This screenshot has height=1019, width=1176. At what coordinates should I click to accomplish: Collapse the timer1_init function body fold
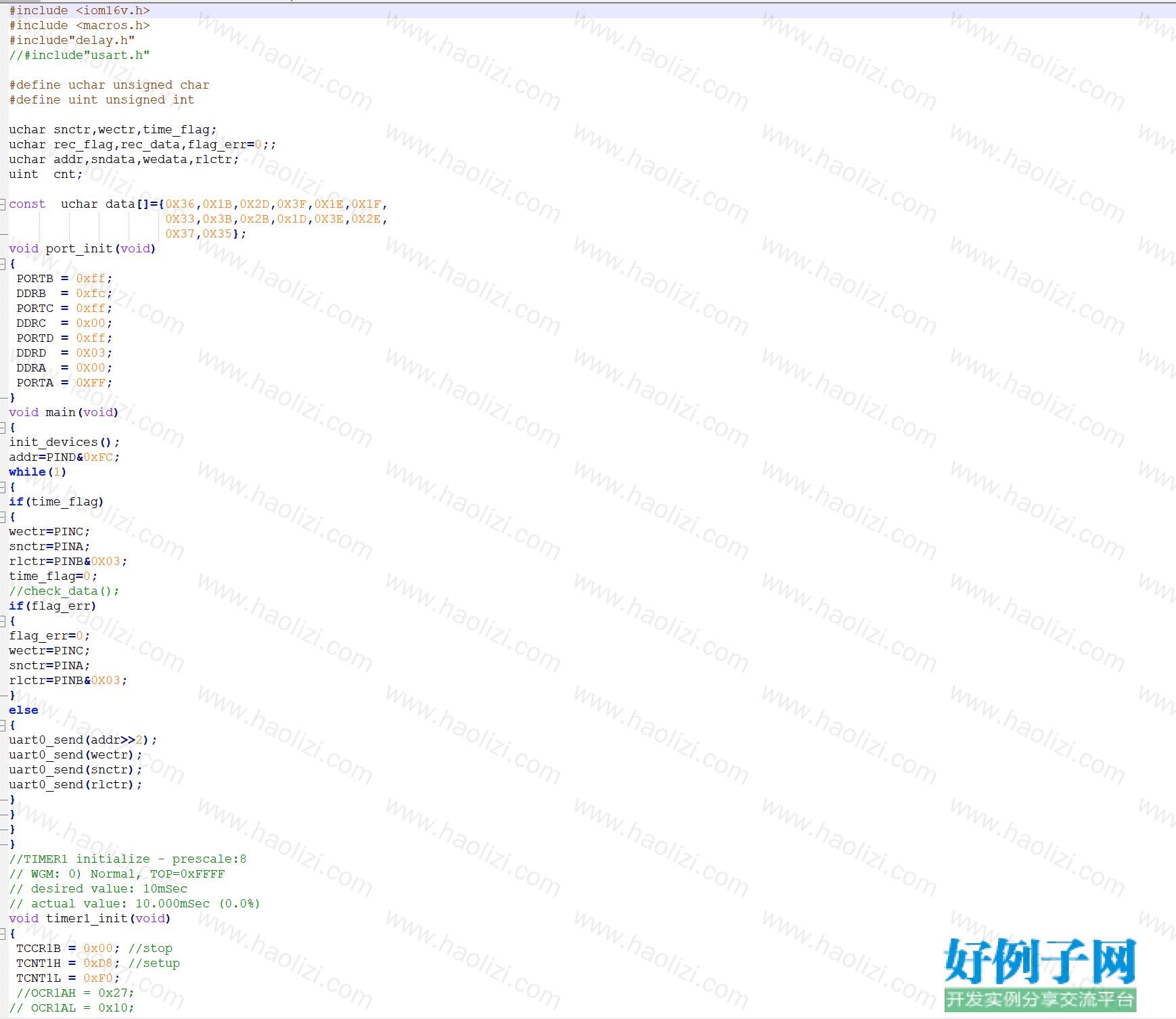(x=3, y=934)
